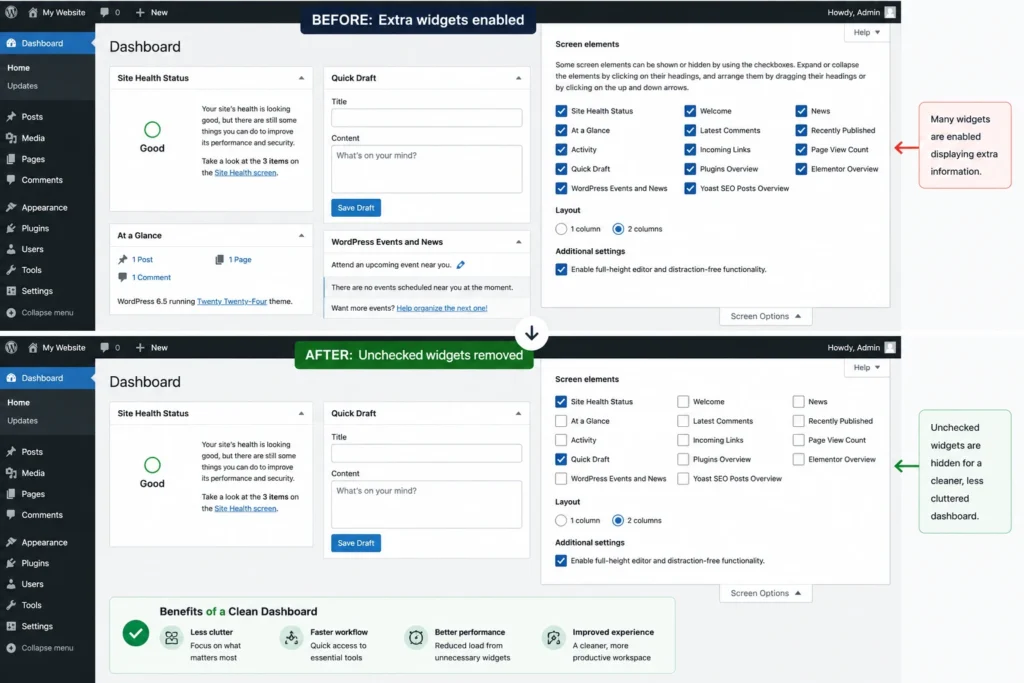
Task: Collapse the Quick Draft widget in BEFORE dashboard
Action: pos(519,78)
